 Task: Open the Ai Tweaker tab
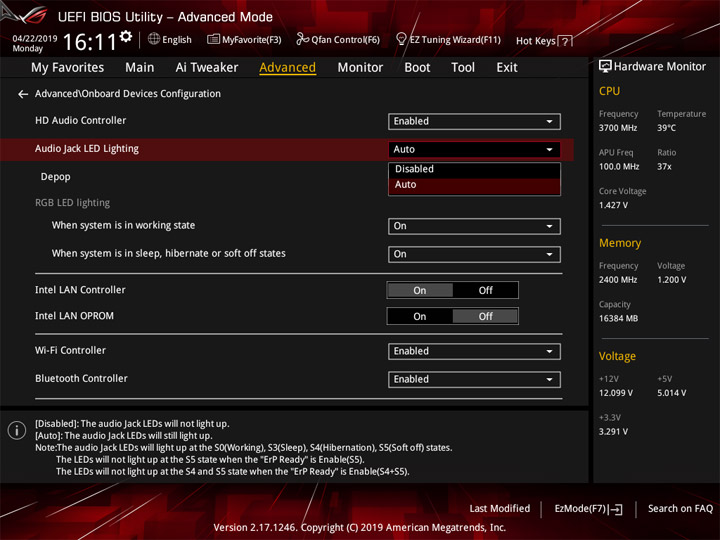coord(207,68)
